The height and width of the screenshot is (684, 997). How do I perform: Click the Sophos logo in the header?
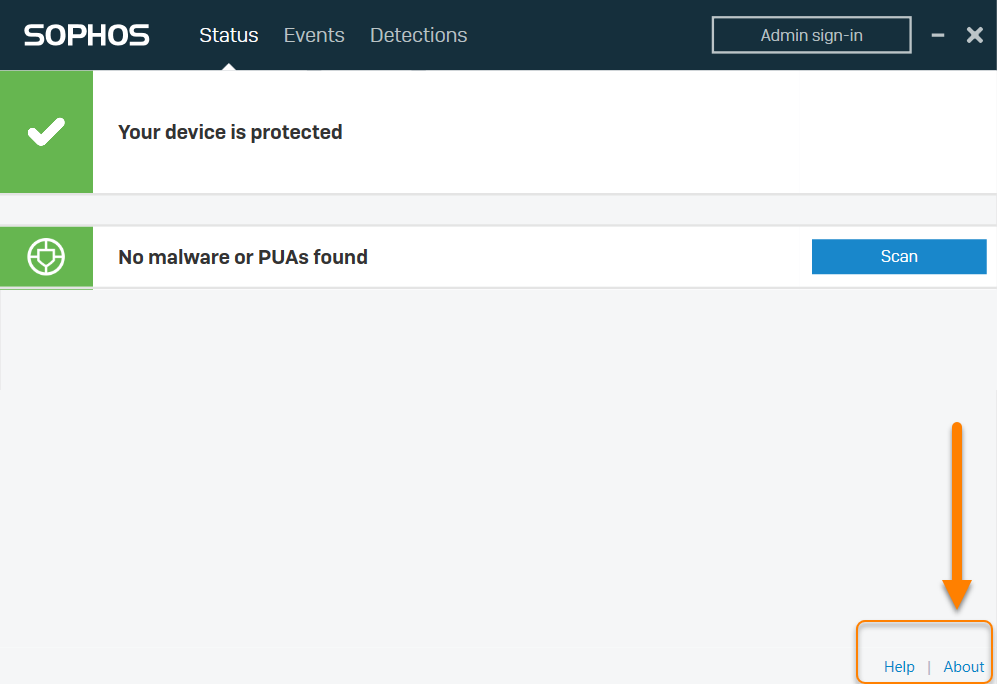(87, 35)
